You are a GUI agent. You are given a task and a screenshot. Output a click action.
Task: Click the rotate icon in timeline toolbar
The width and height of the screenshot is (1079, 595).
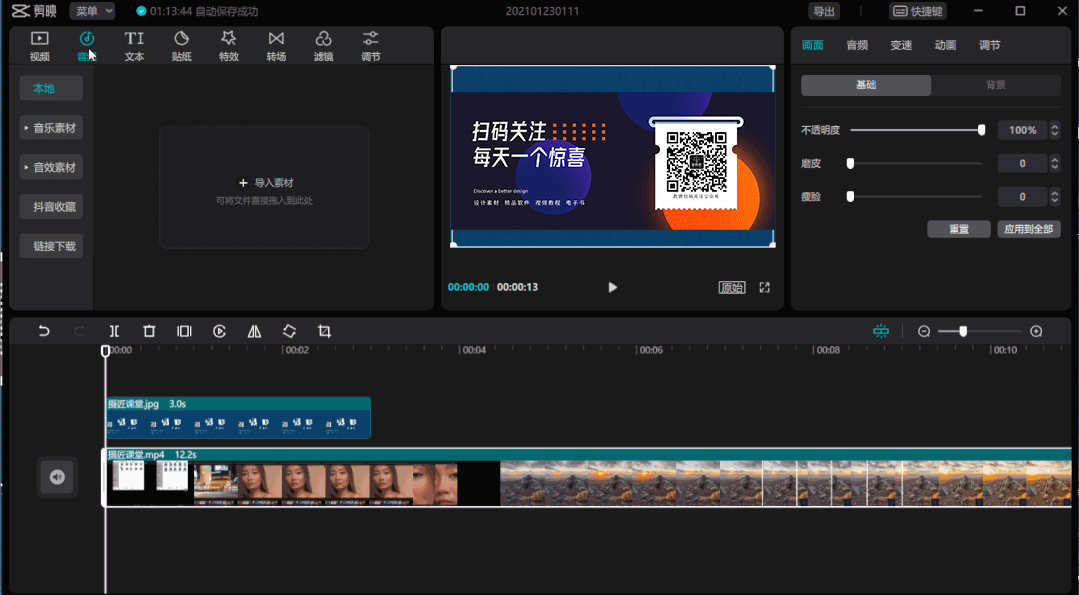click(x=290, y=331)
